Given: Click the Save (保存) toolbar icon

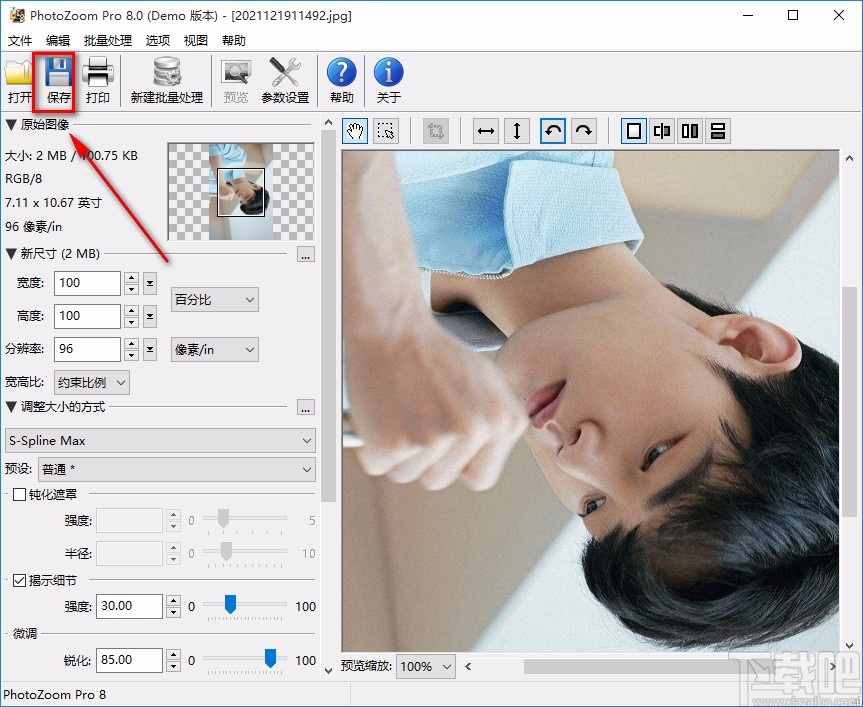Looking at the screenshot, I should coord(58,80).
